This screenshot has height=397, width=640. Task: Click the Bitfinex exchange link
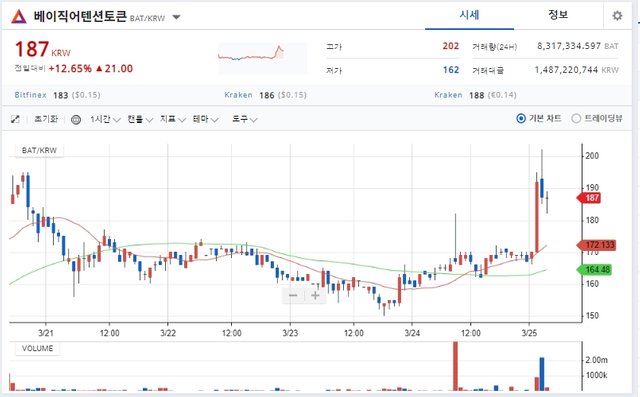tap(31, 95)
